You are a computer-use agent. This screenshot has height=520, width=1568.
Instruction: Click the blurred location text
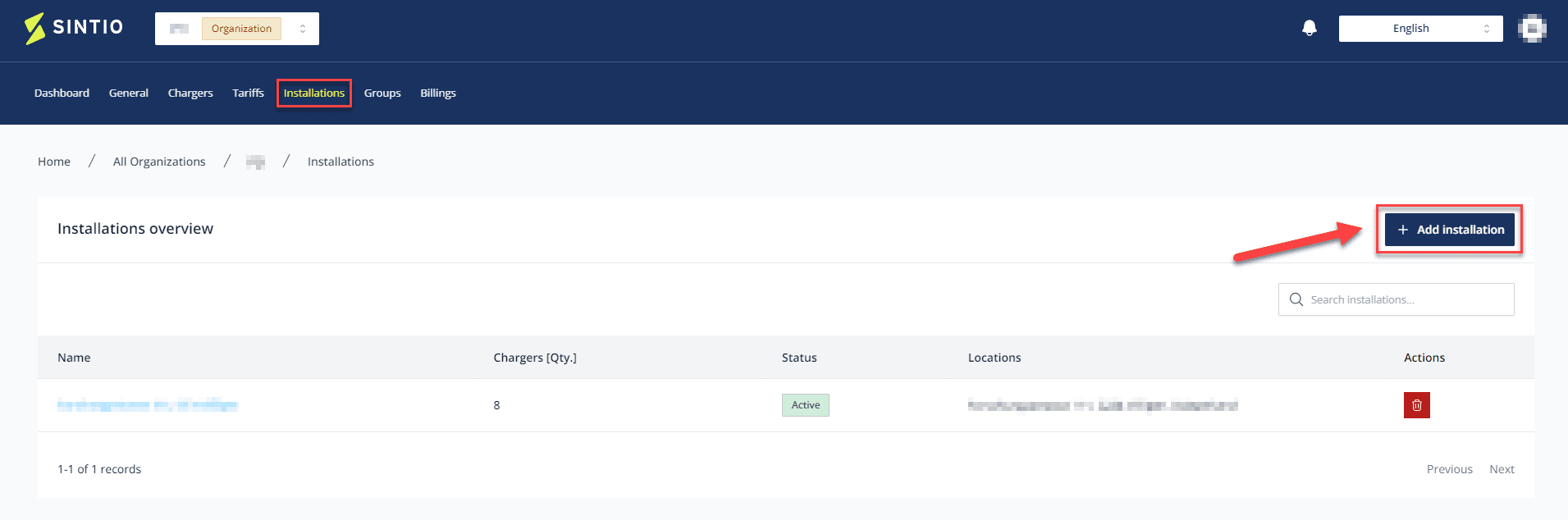pyautogui.click(x=1103, y=405)
